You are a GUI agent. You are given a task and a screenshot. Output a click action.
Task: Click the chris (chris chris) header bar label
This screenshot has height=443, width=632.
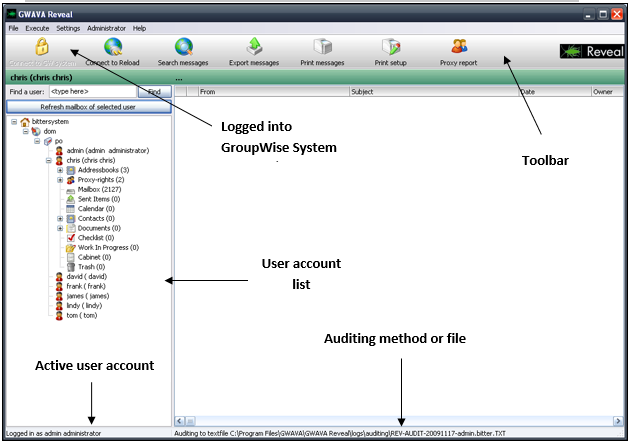tap(42, 77)
